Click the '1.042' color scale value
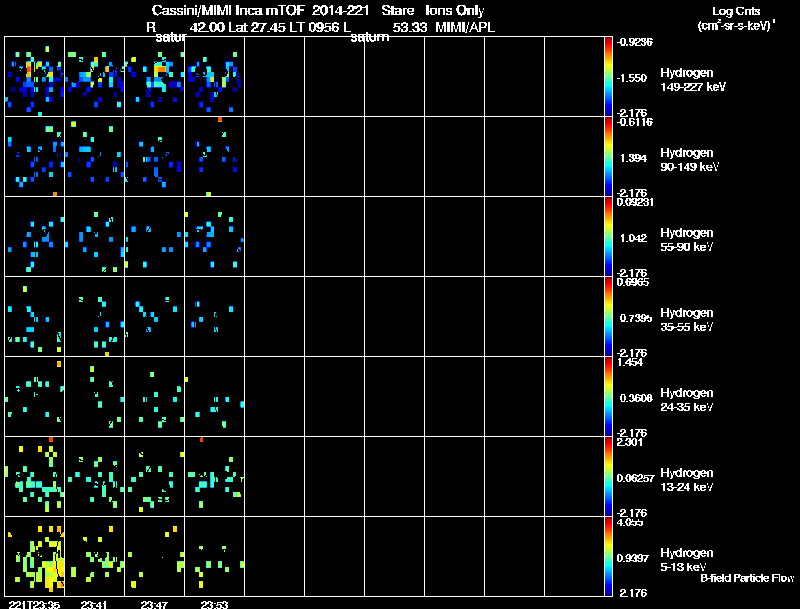This screenshot has width=800, height=609. pos(633,238)
